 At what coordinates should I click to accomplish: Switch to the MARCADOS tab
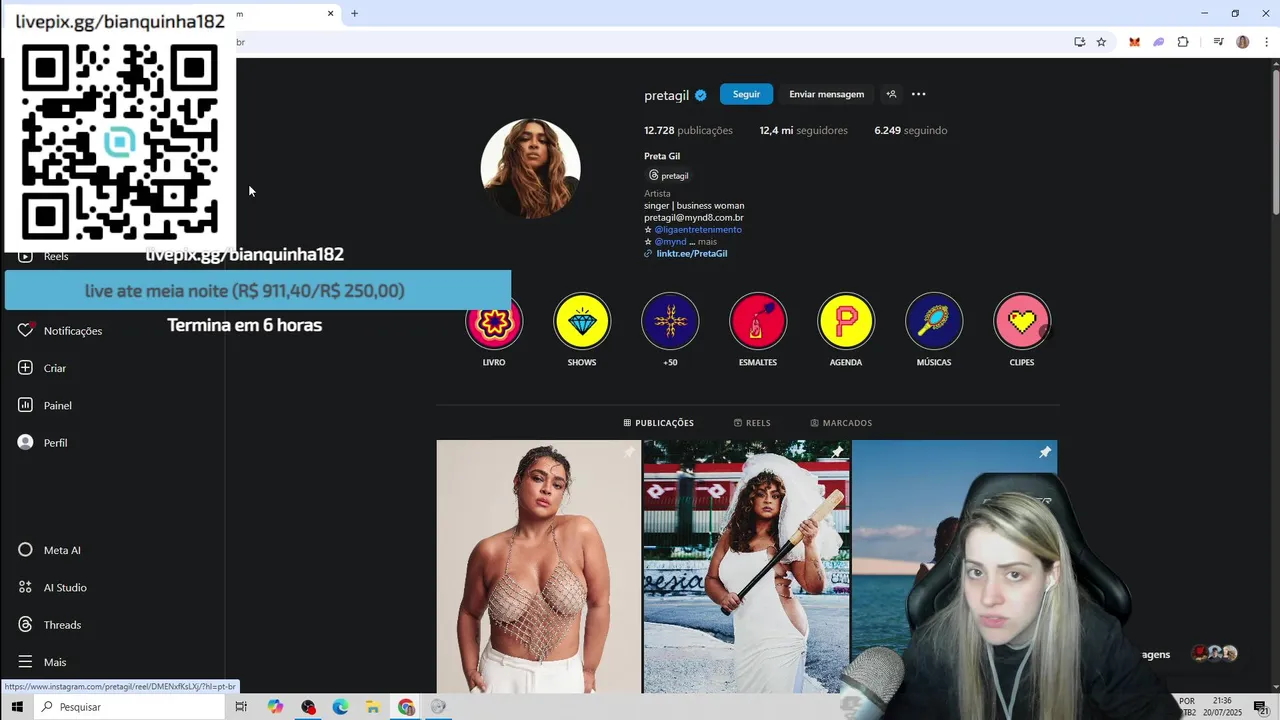point(841,423)
